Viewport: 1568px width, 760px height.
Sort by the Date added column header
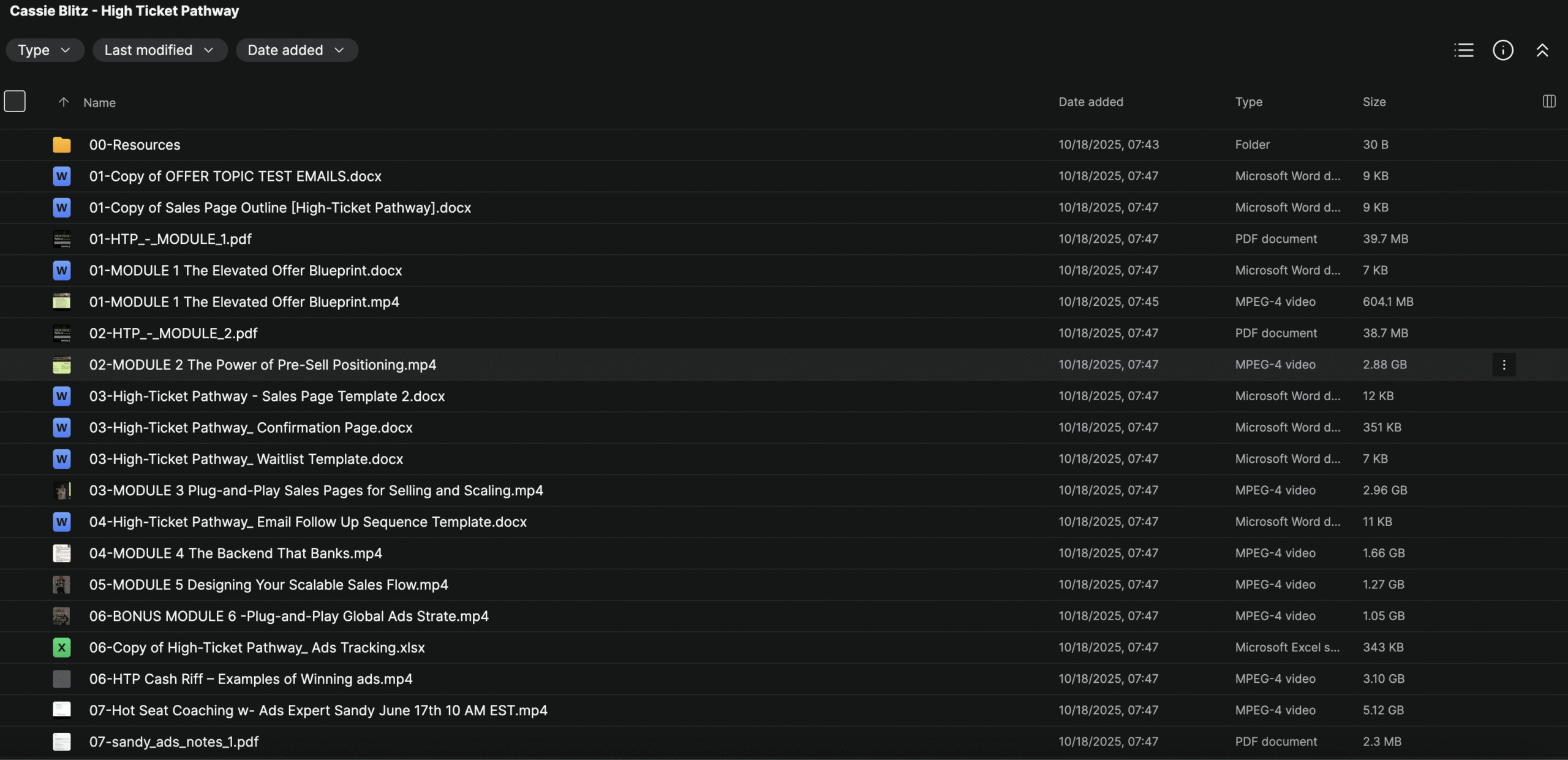1090,102
